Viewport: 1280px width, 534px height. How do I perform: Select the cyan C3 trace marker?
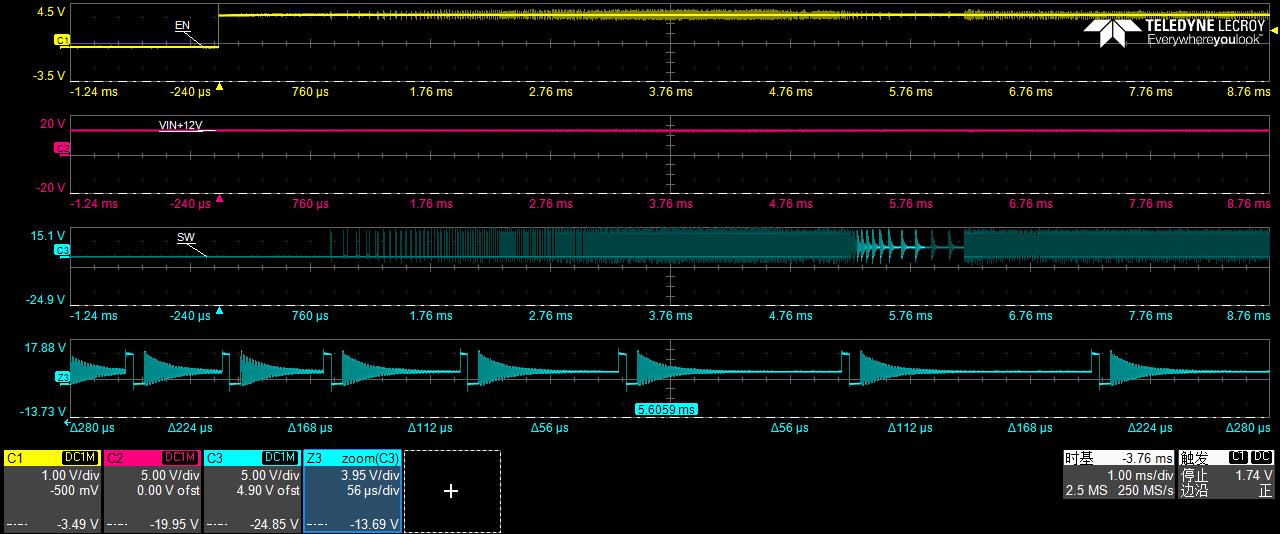62,250
